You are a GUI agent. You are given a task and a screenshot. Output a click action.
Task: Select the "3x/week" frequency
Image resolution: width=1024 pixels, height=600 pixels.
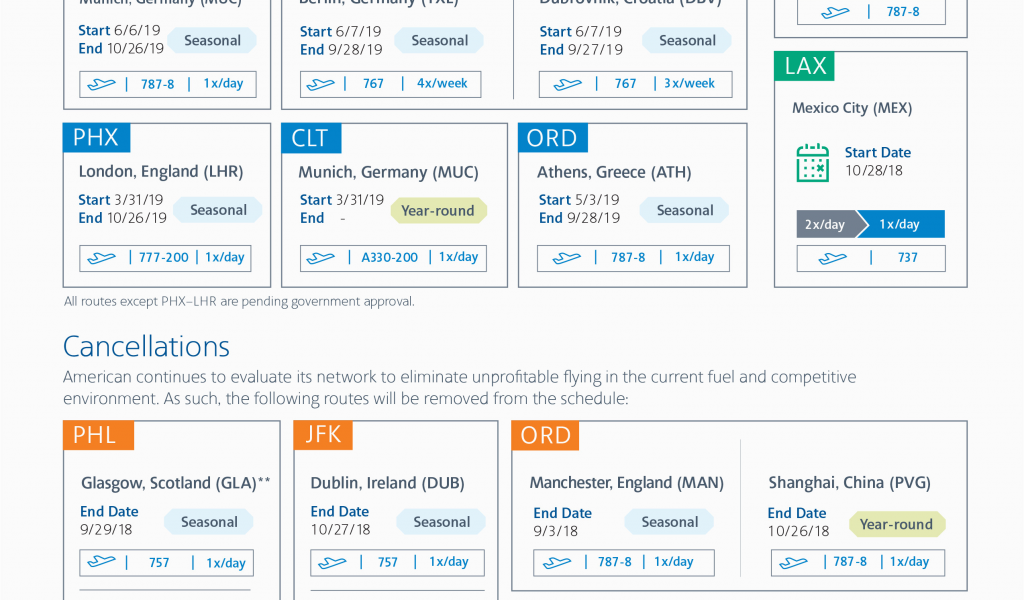click(690, 84)
